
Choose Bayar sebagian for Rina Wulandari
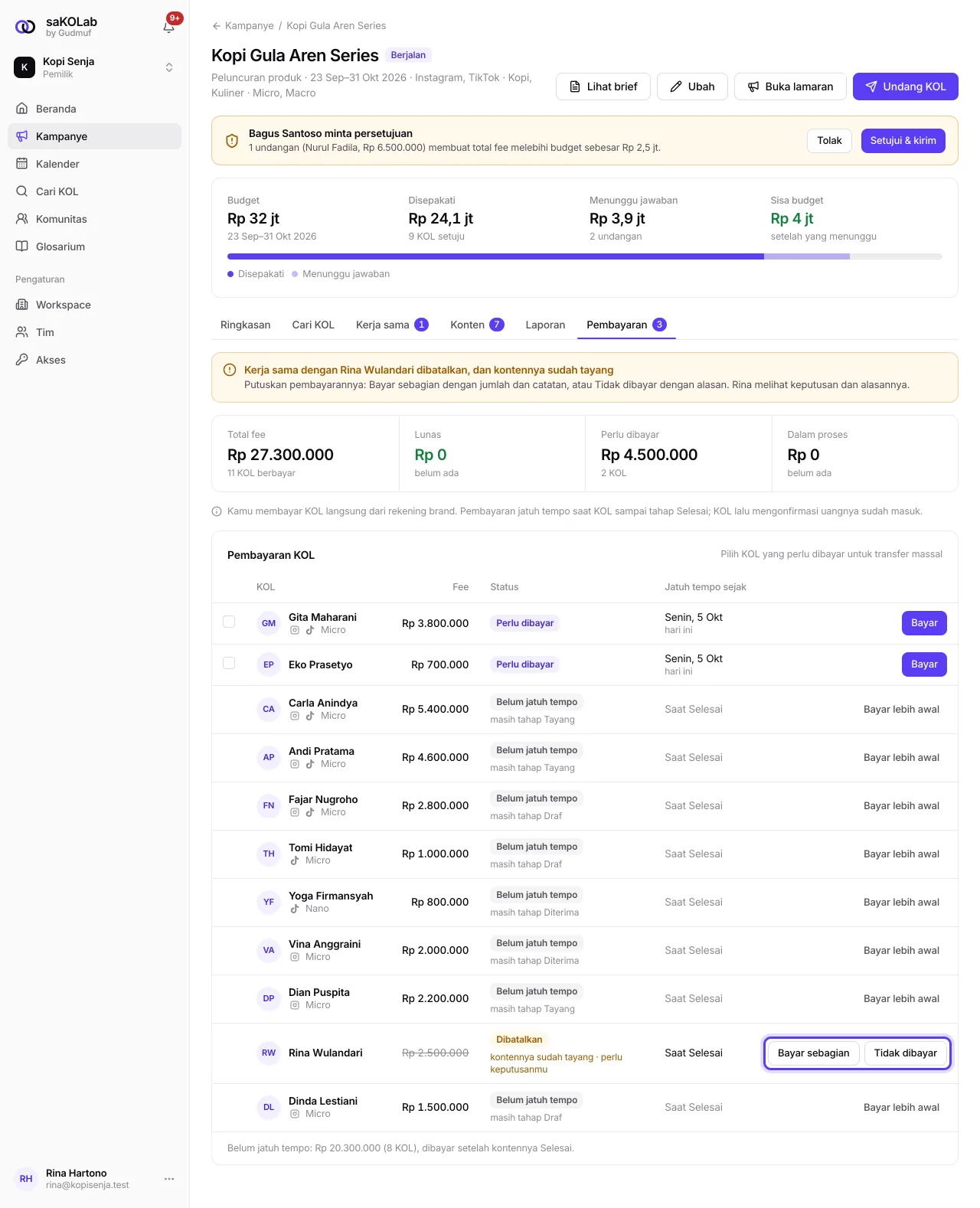coord(813,1053)
